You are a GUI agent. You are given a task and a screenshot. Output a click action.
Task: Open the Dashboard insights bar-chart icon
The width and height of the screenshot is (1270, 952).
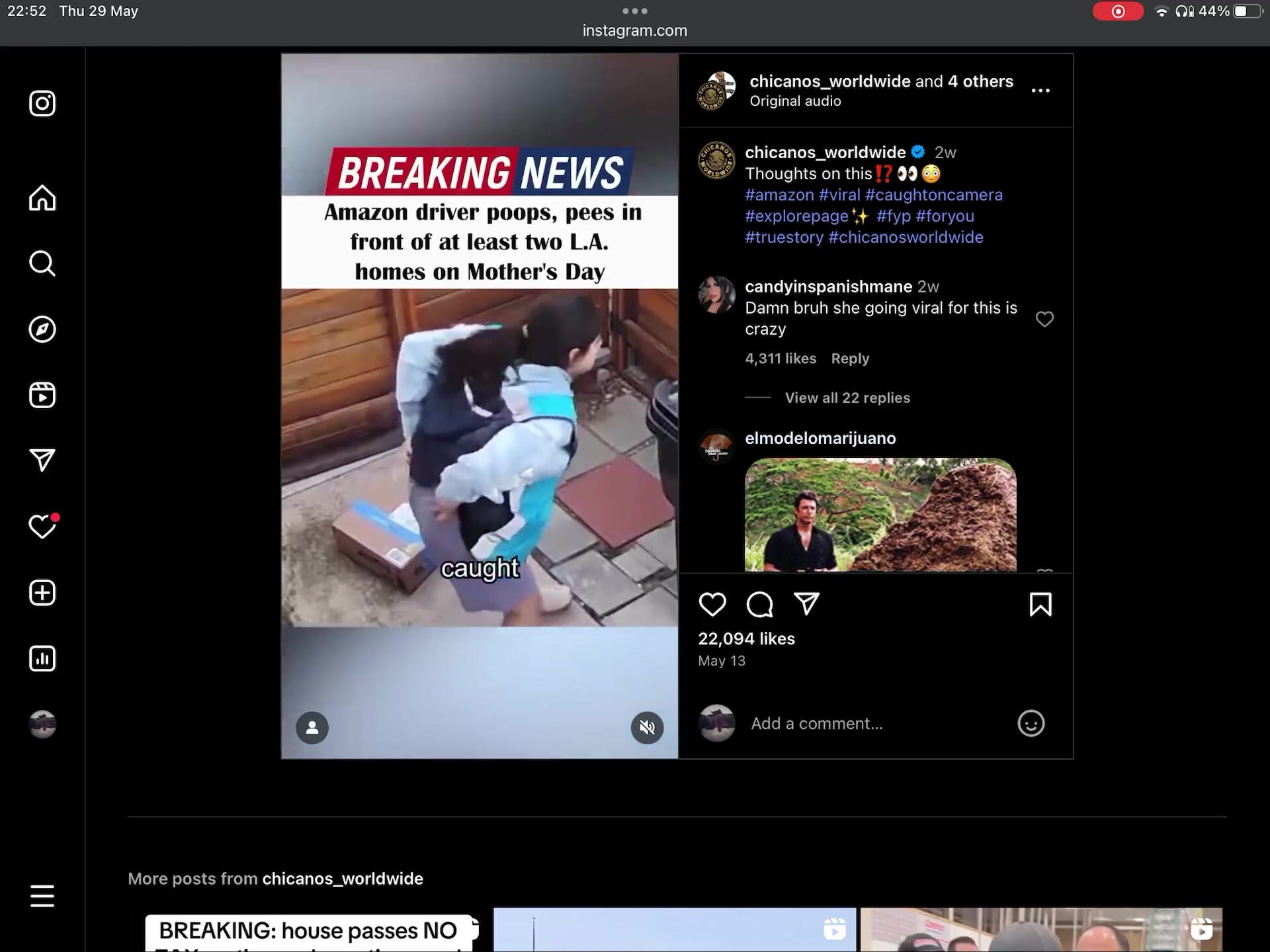(x=42, y=658)
